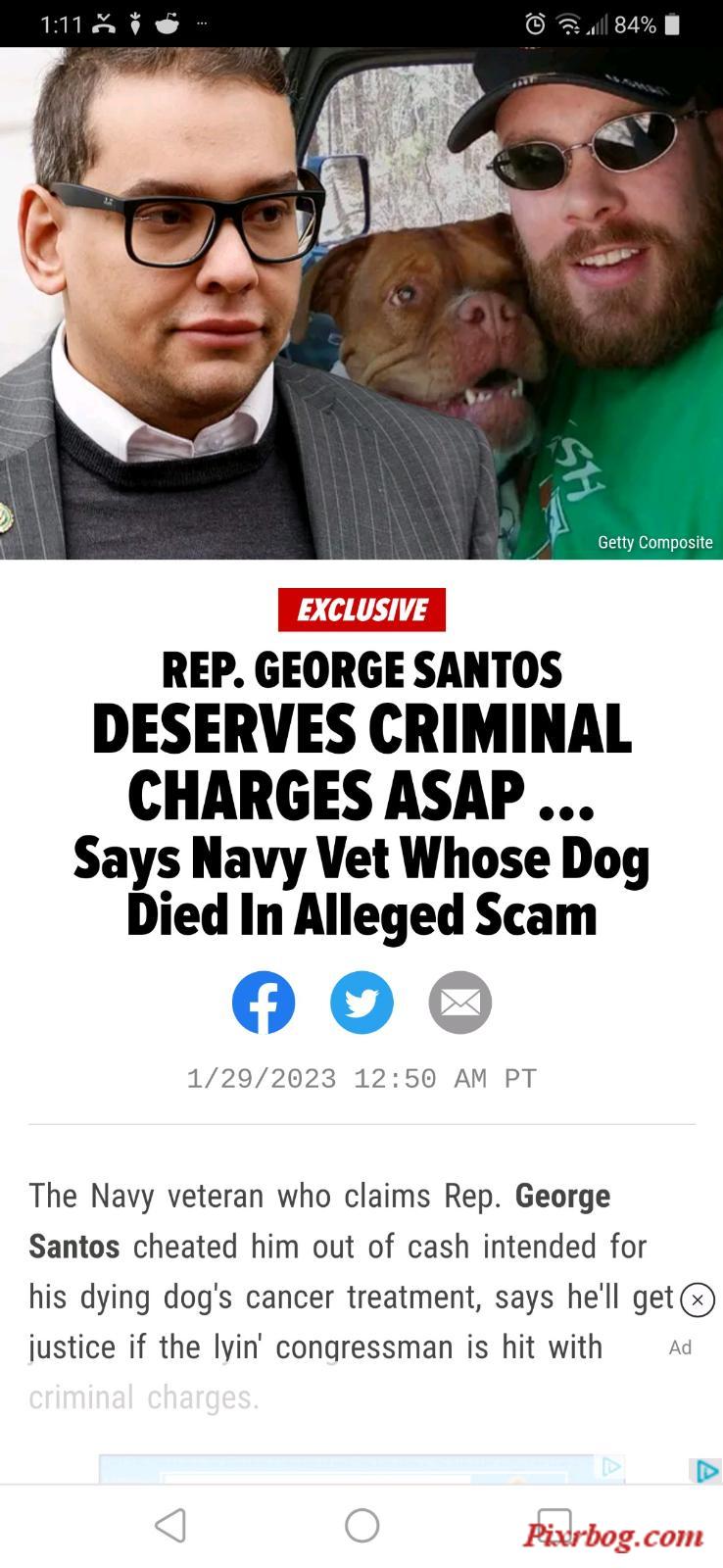
Task: Share article via email envelope icon
Action: (x=459, y=1003)
